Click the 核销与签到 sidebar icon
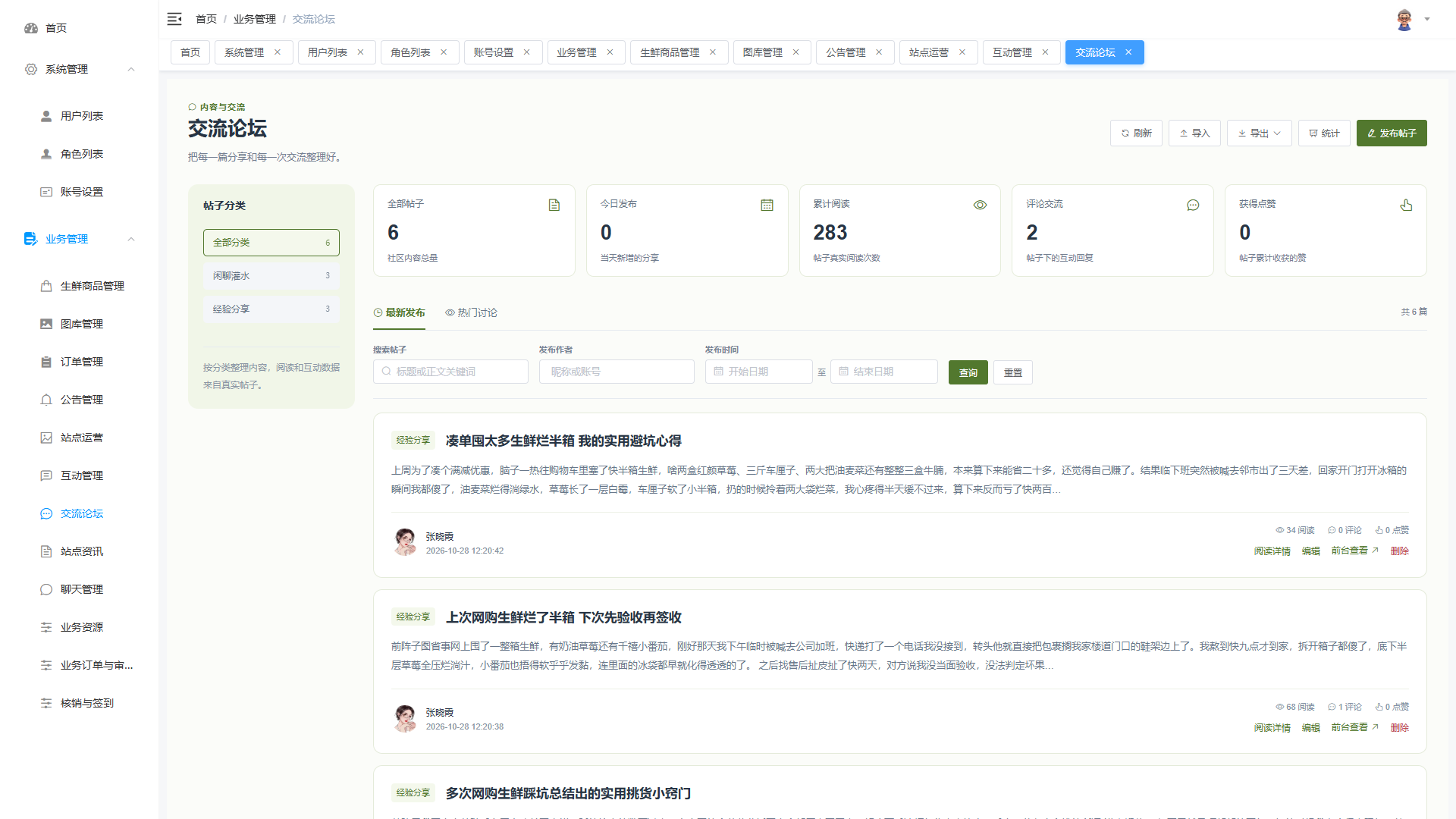 click(x=46, y=703)
